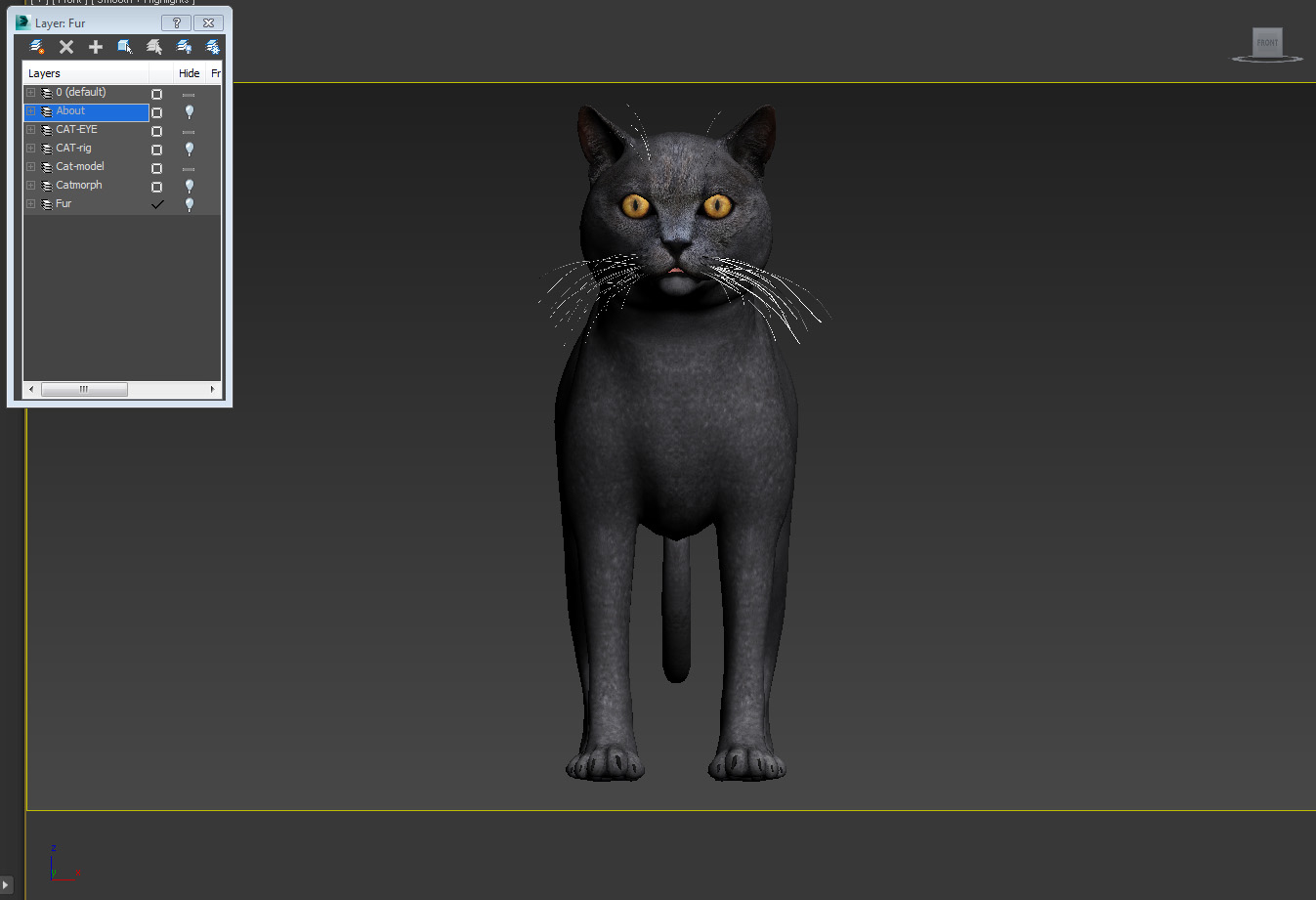Select the Delete Highlighted Empty Layers icon
This screenshot has height=900, width=1316.
coord(65,46)
